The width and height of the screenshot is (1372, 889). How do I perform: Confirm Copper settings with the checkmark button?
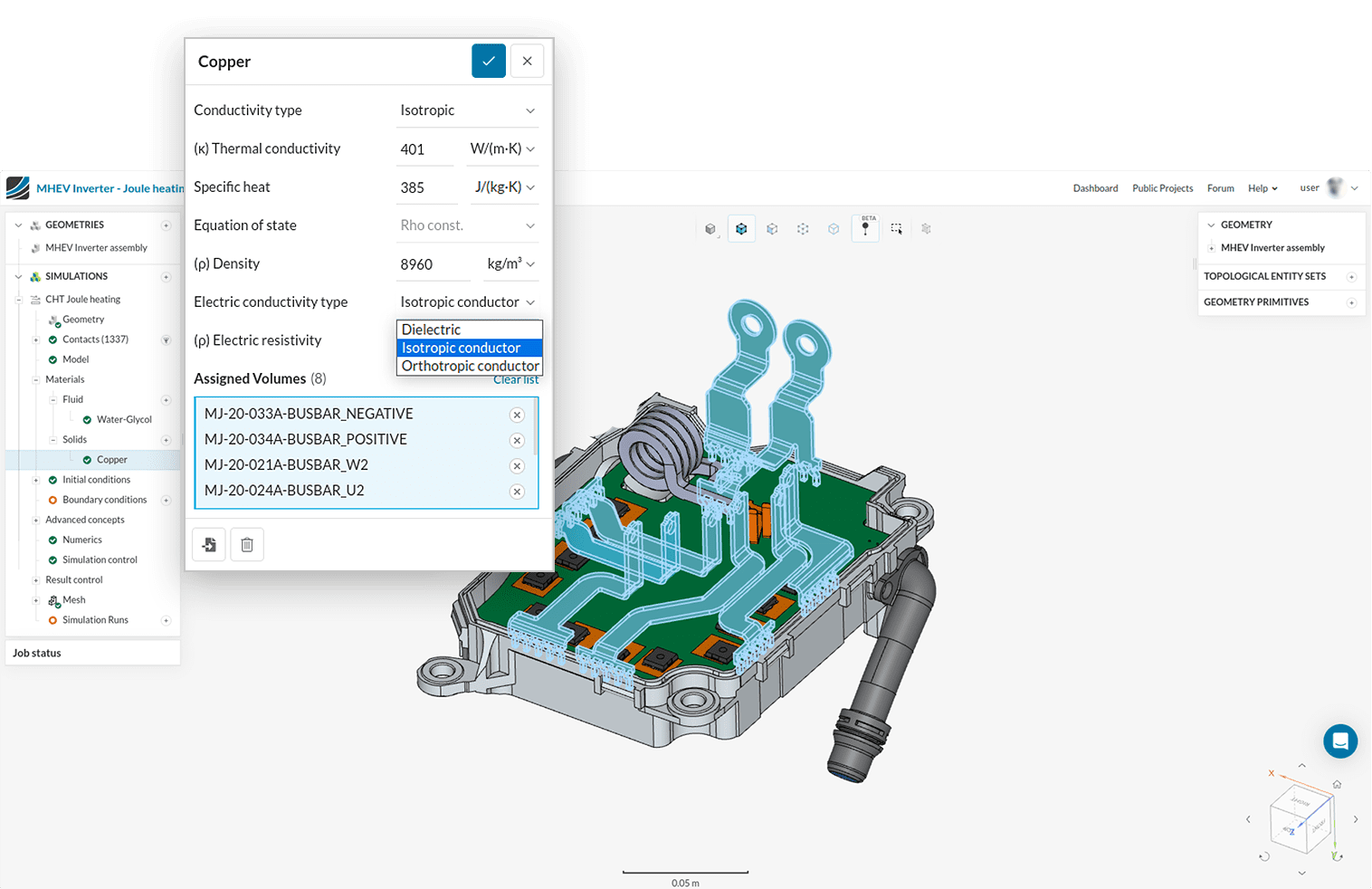(488, 61)
